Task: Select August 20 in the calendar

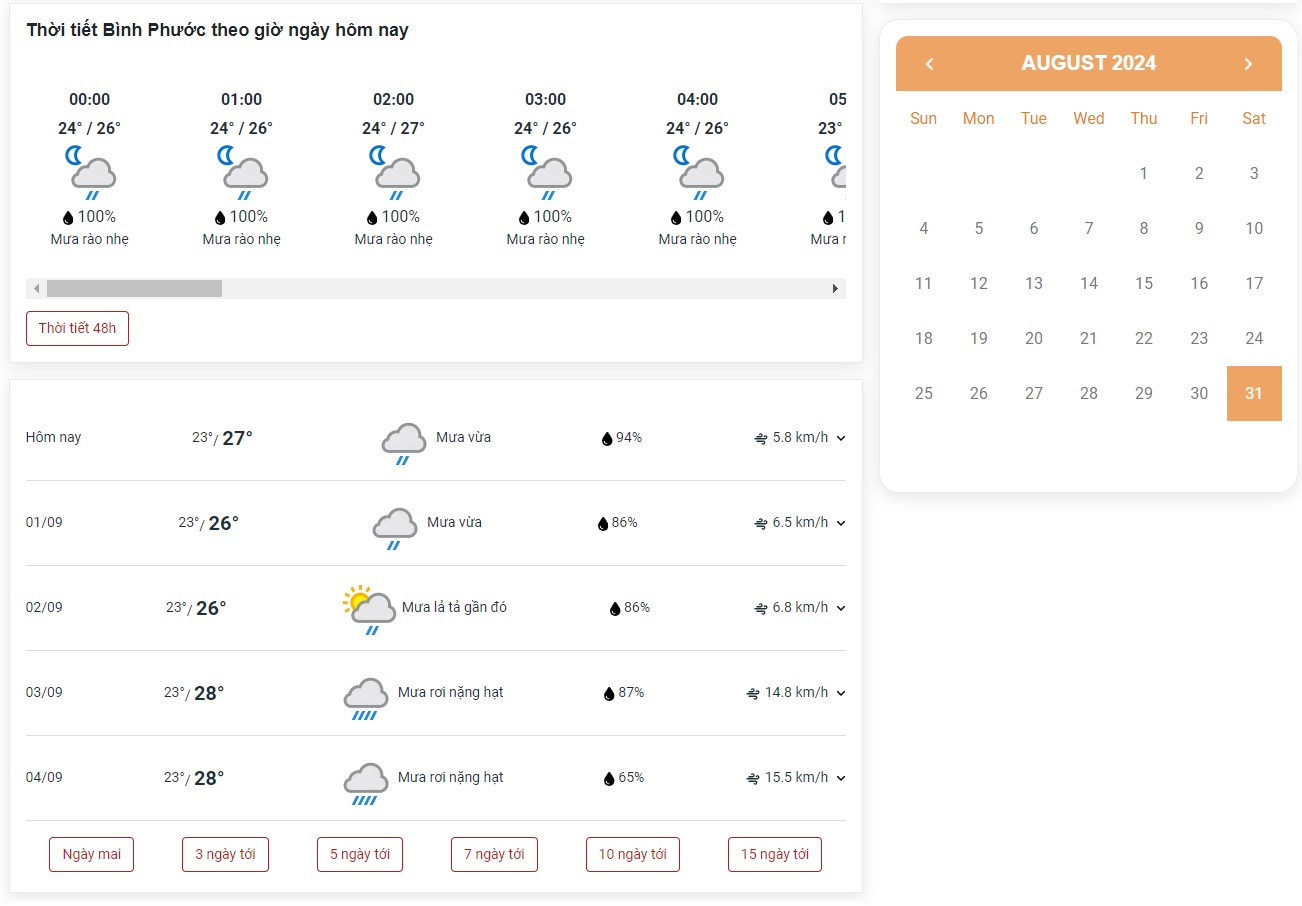Action: coord(1034,338)
